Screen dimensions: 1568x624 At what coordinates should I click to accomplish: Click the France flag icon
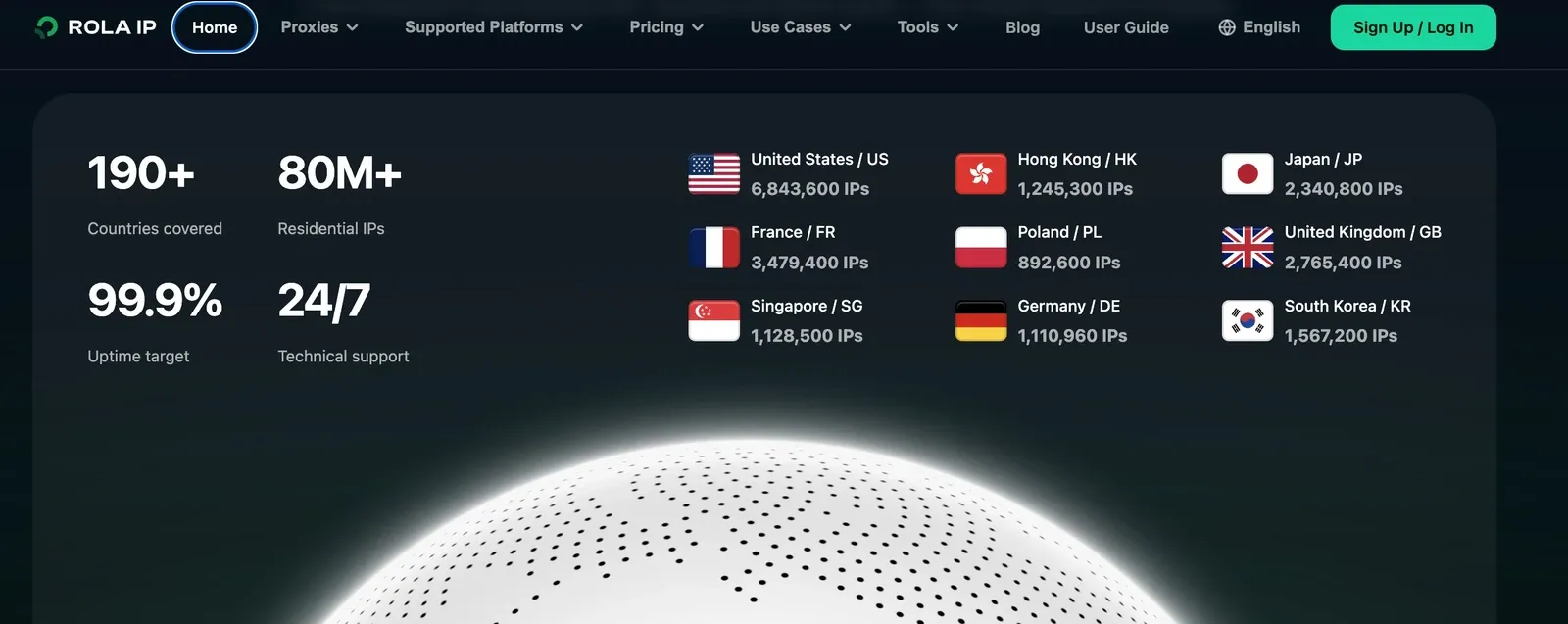[x=714, y=248]
